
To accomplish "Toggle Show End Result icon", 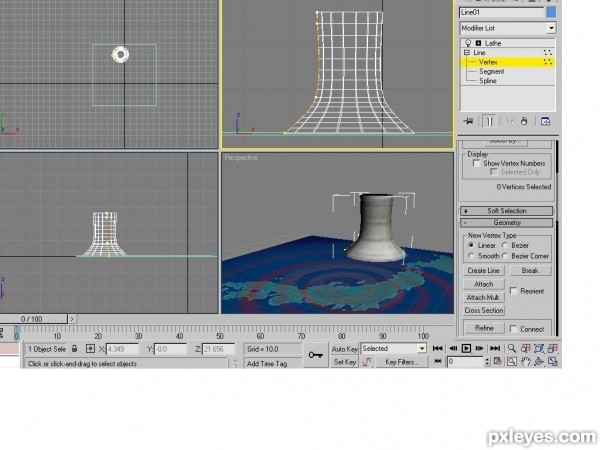I will tap(489, 121).
